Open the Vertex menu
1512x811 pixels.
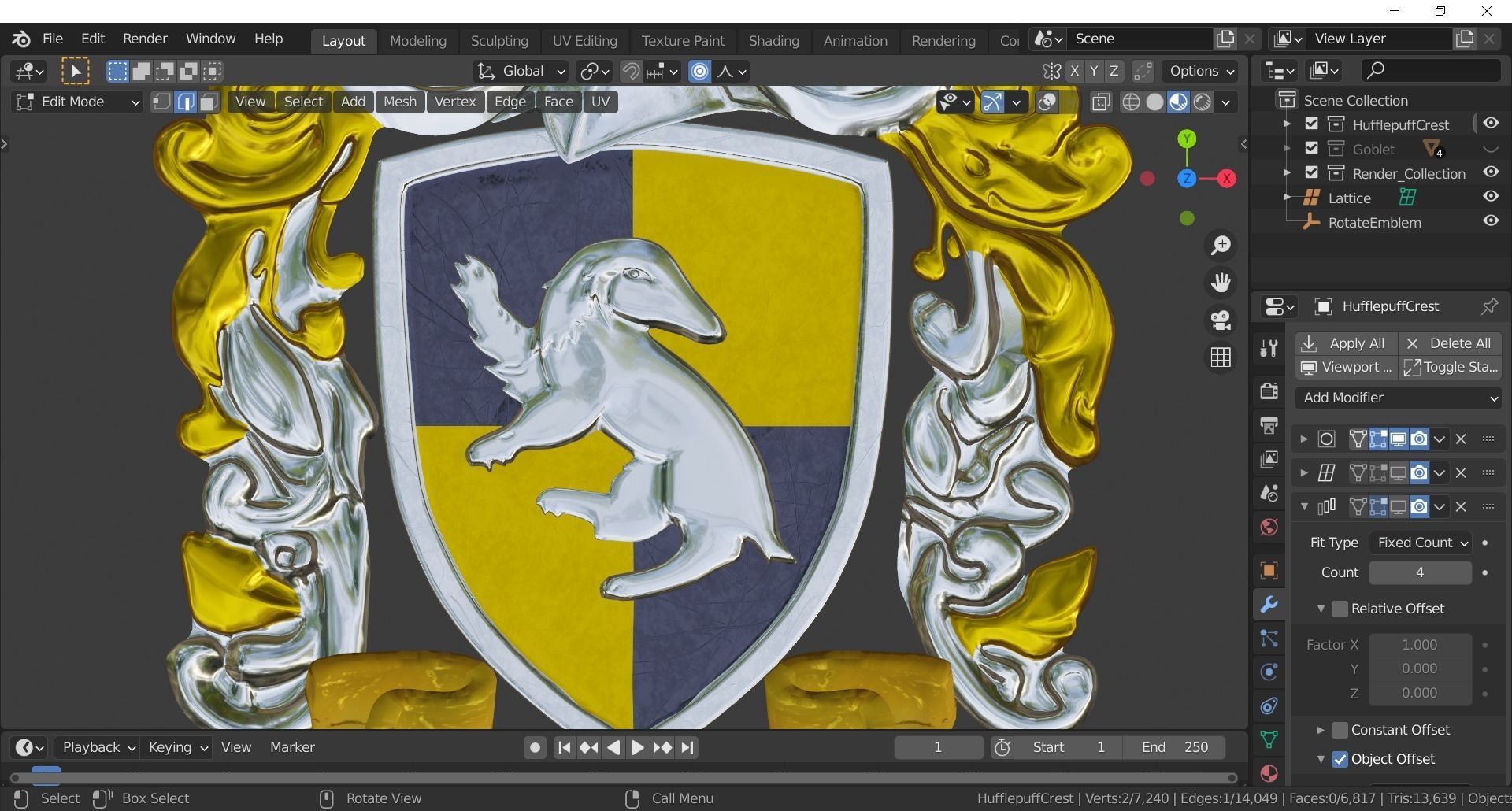point(455,102)
